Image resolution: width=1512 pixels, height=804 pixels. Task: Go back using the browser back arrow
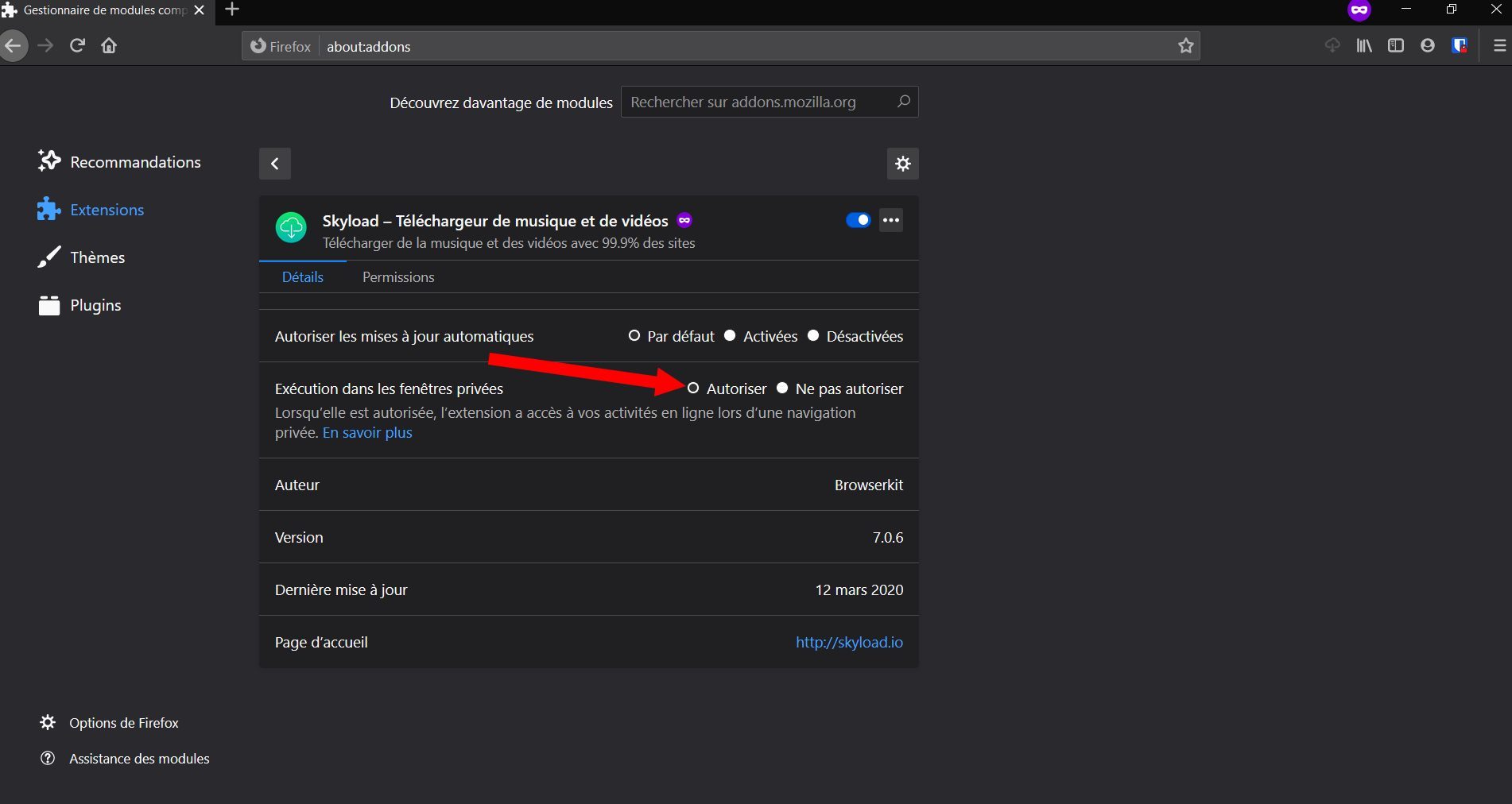pyautogui.click(x=14, y=45)
